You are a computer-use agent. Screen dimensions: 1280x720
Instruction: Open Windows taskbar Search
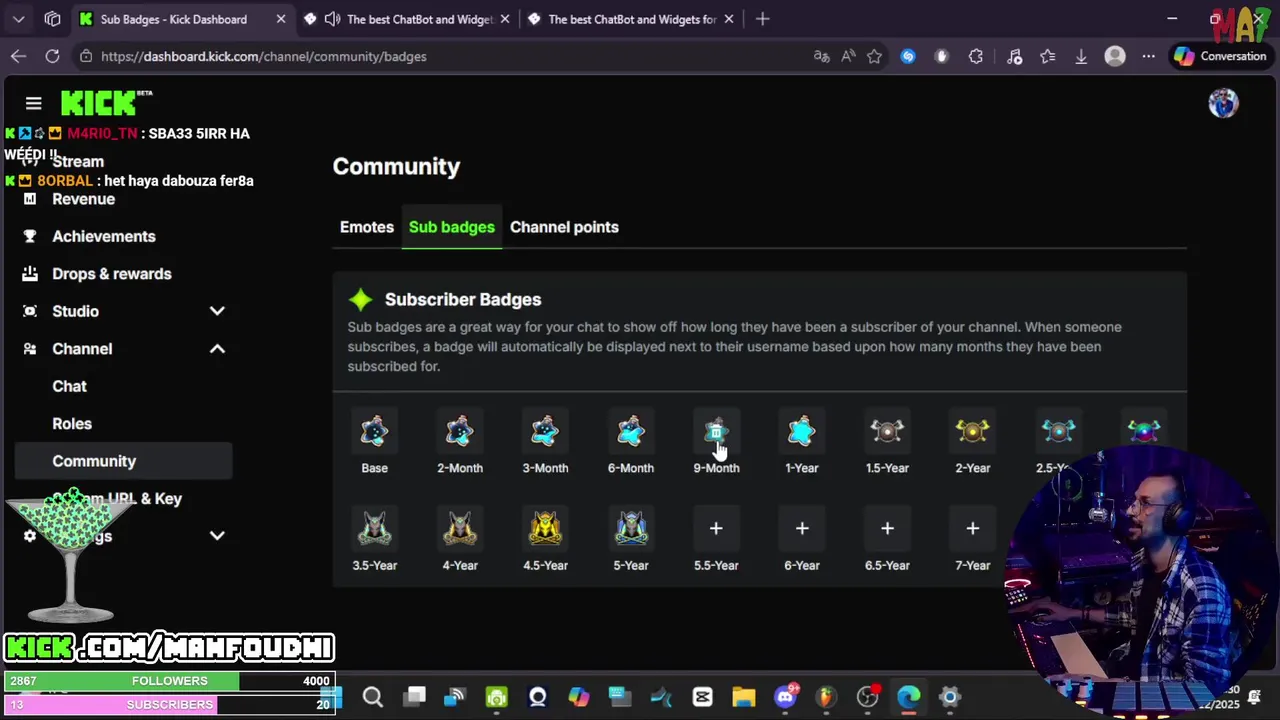pos(373,697)
